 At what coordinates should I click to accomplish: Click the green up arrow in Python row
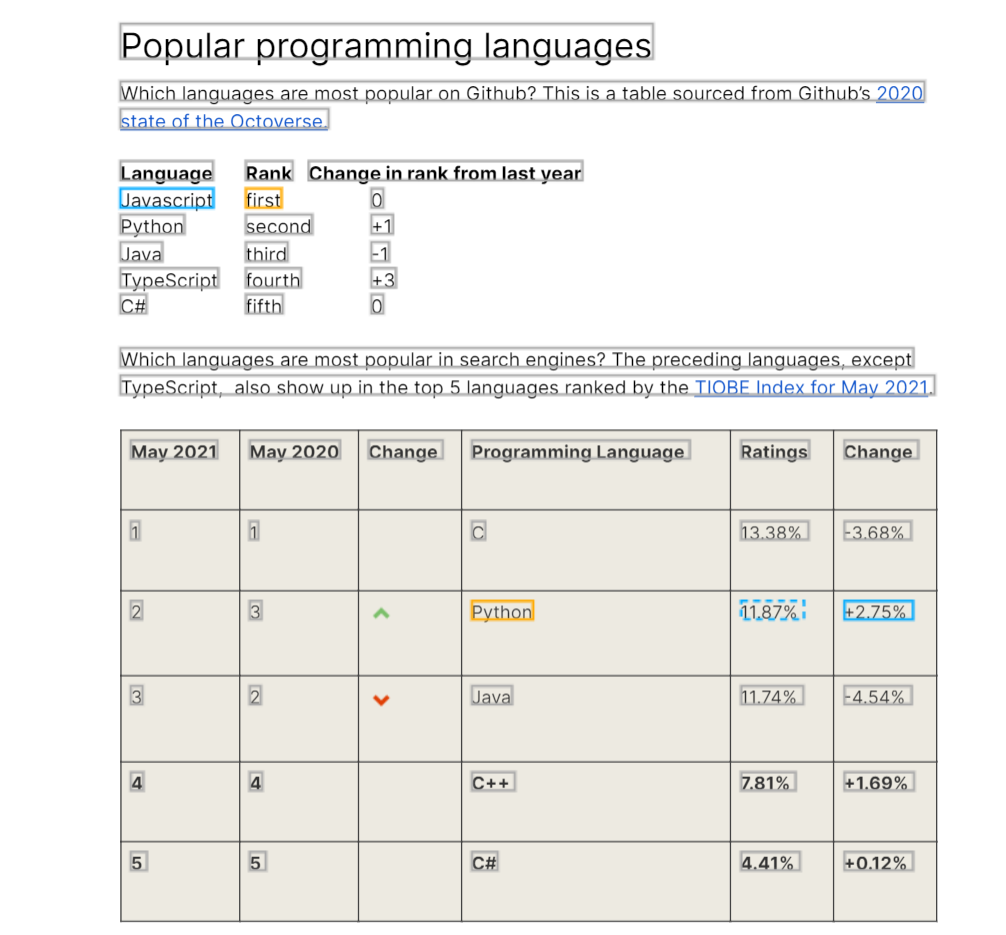381,613
